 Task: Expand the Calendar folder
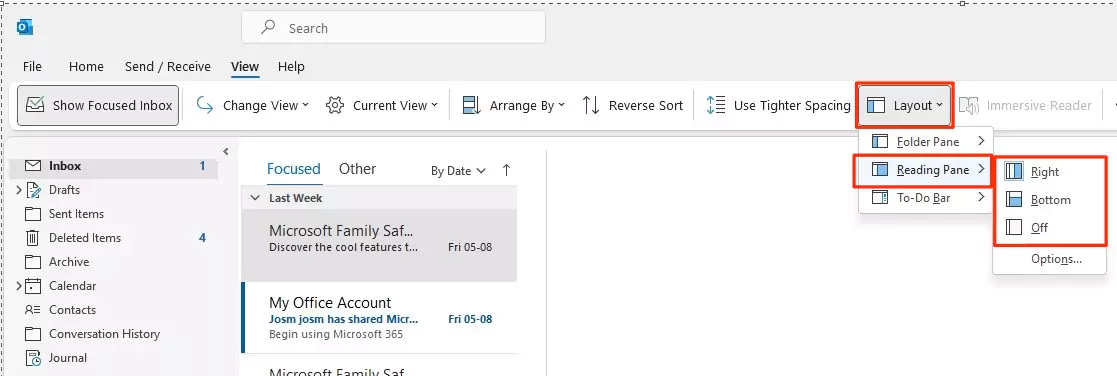[x=19, y=286]
